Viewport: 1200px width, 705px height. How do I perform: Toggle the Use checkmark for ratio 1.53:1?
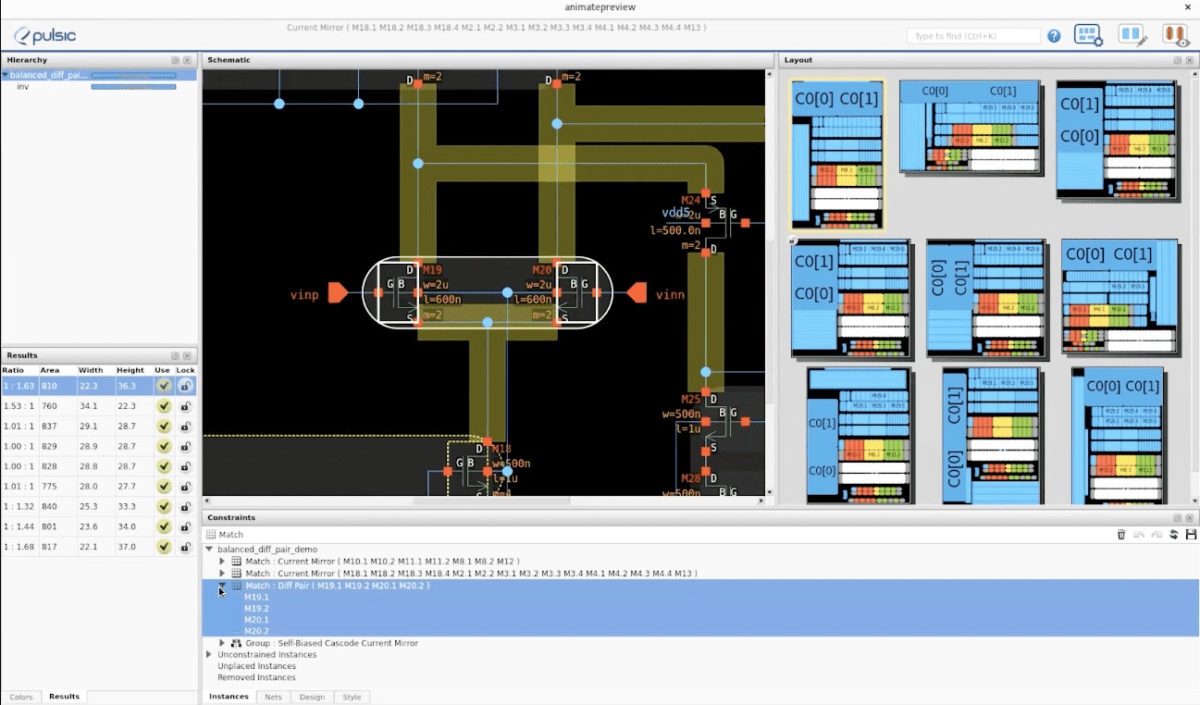coord(165,406)
